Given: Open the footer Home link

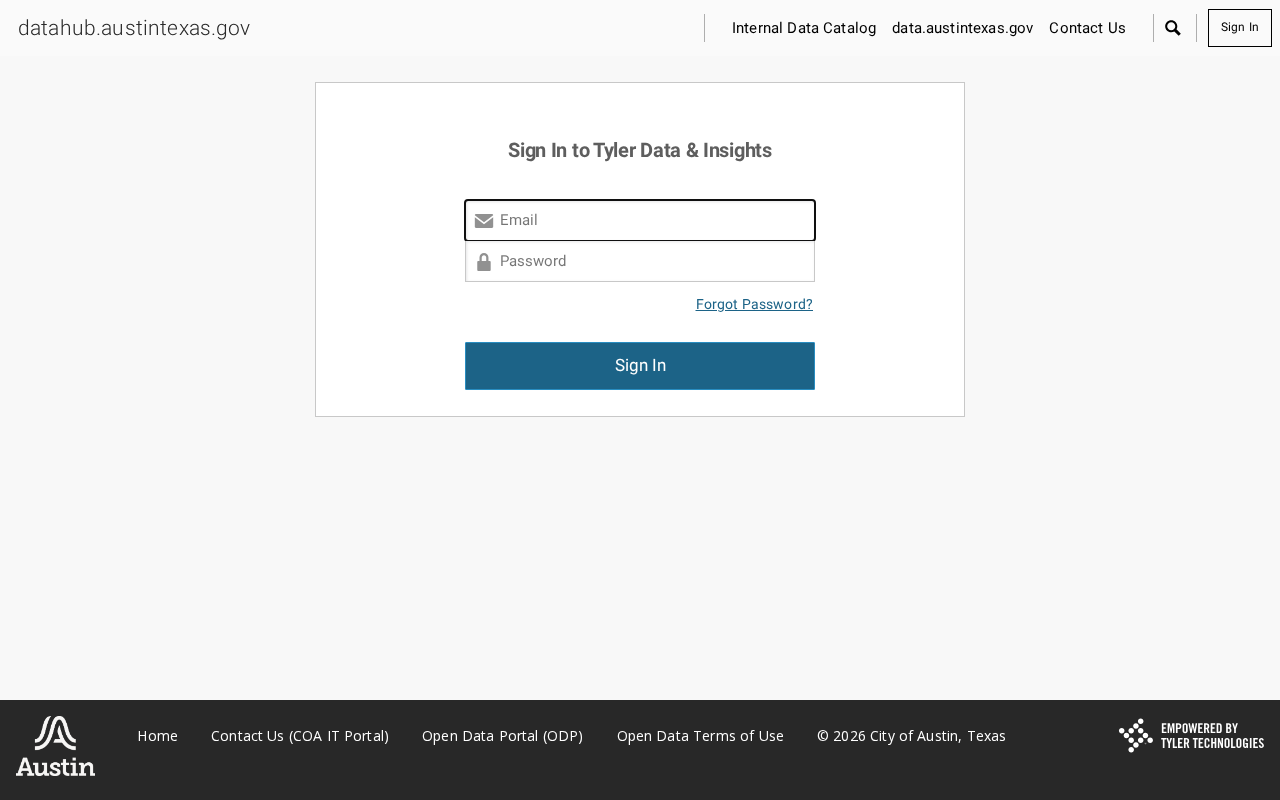Looking at the screenshot, I should 157,736.
